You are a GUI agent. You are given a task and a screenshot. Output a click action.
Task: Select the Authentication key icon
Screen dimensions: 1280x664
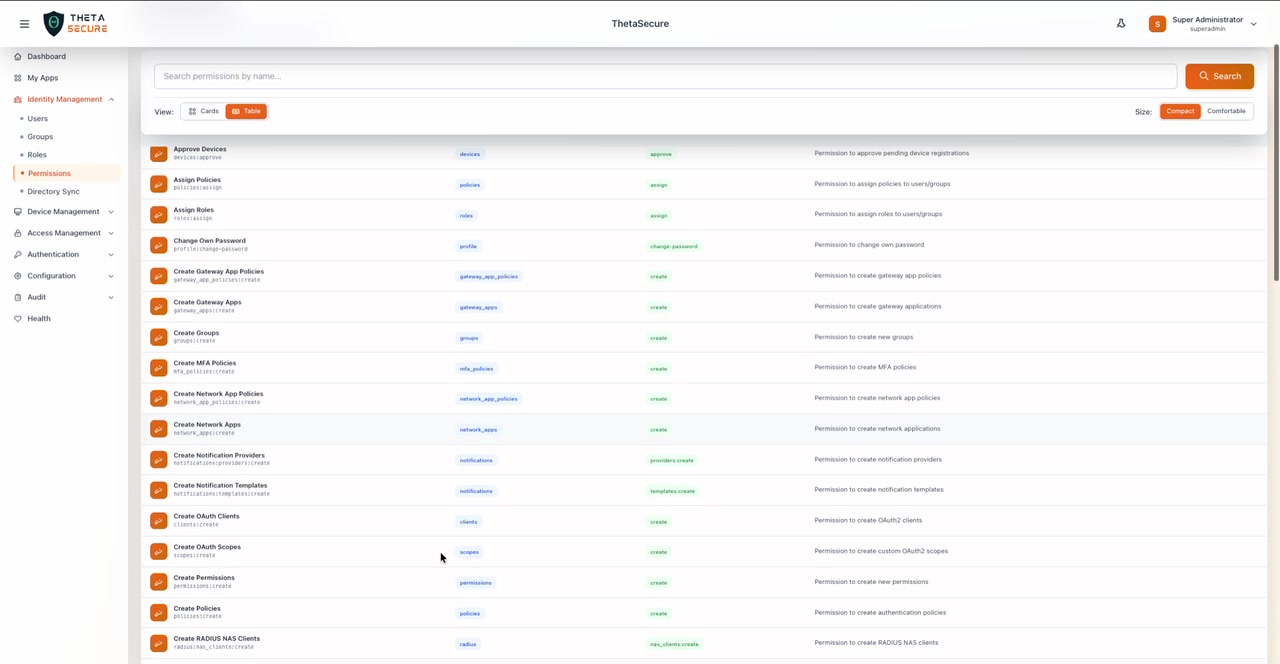(16, 254)
